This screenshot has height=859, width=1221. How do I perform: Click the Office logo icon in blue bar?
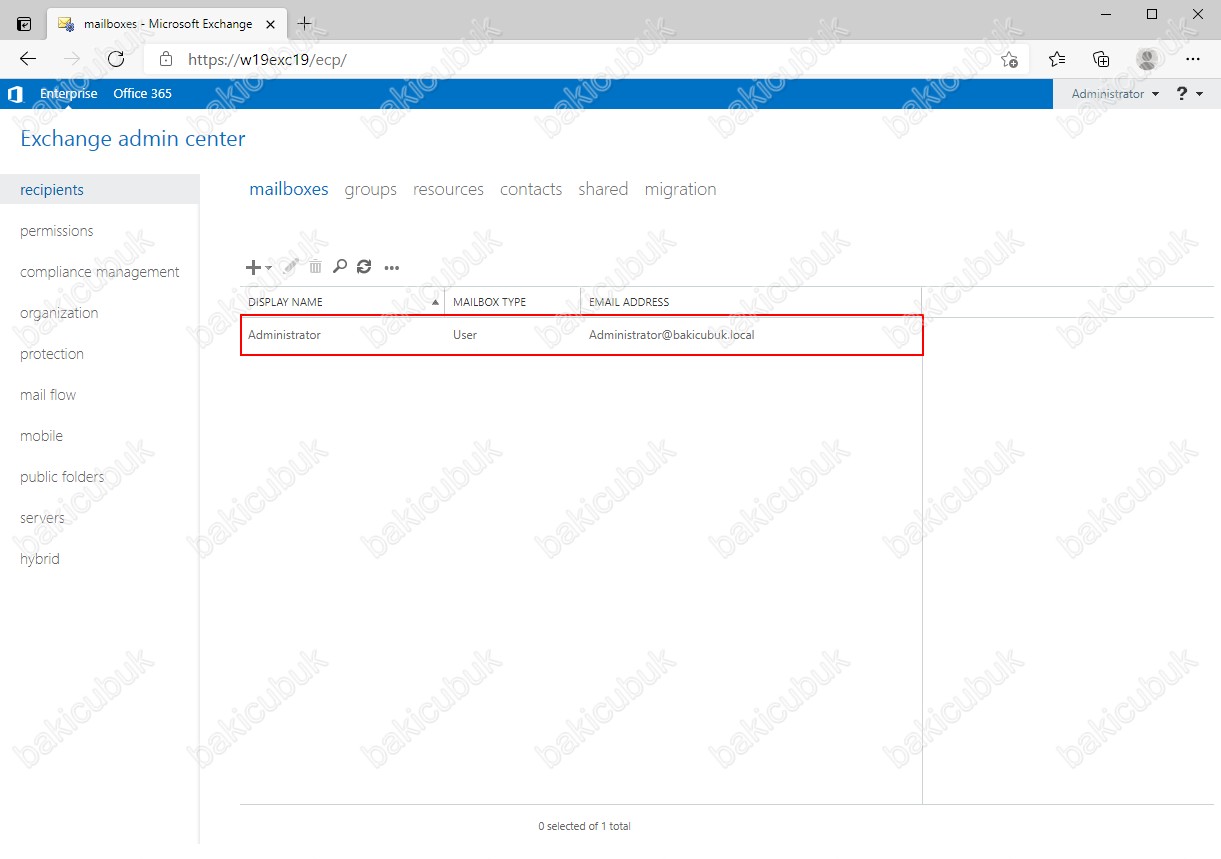tap(15, 94)
